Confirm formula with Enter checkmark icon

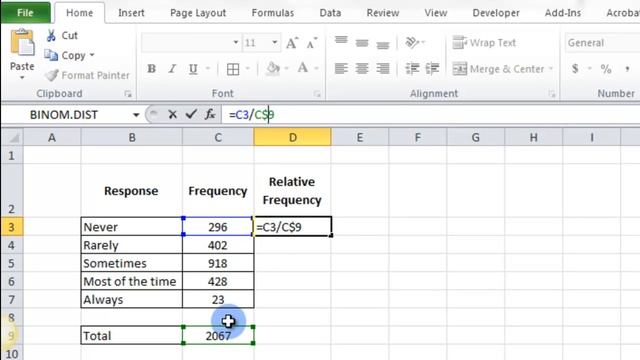point(191,115)
